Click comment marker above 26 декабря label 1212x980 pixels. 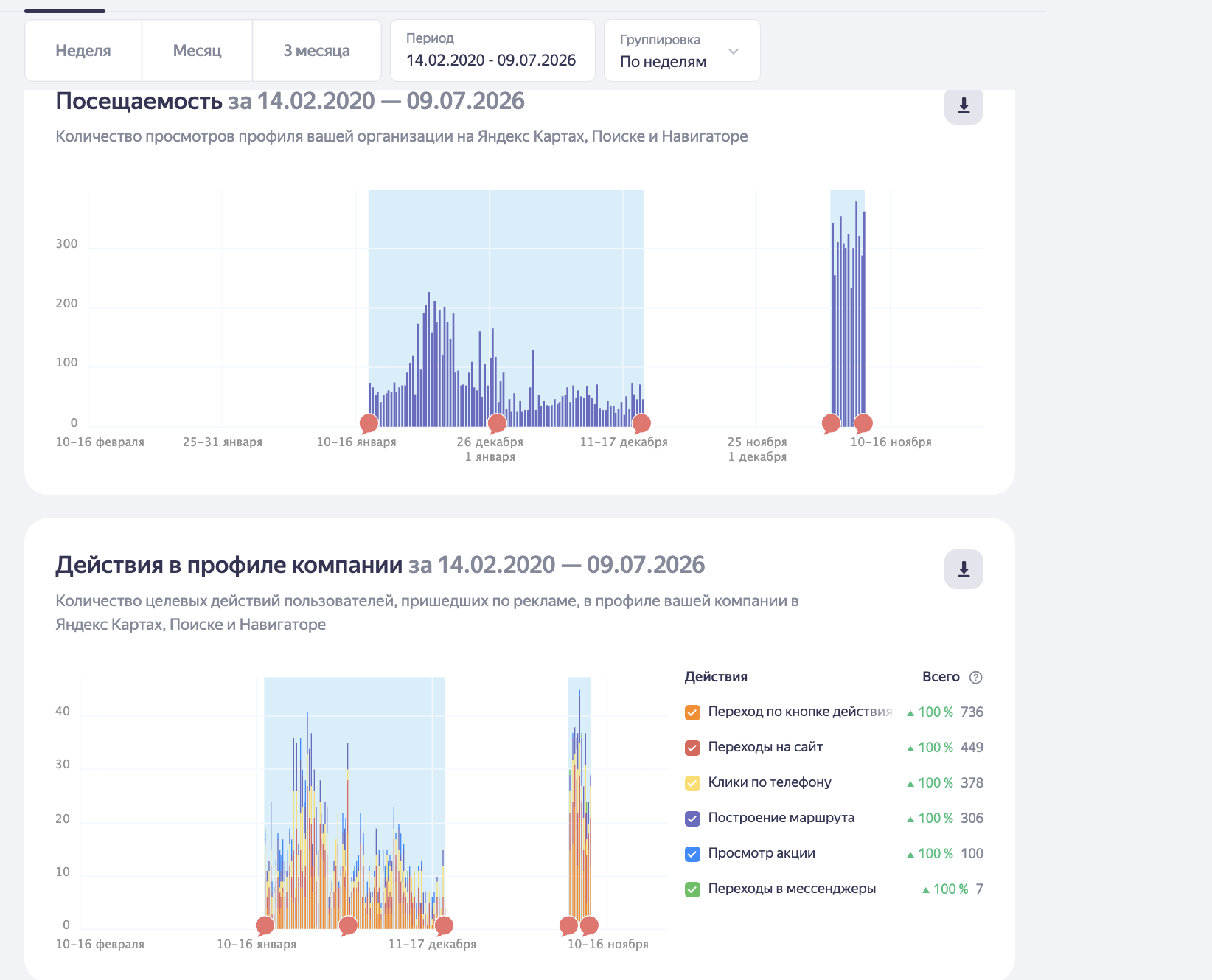(x=497, y=423)
